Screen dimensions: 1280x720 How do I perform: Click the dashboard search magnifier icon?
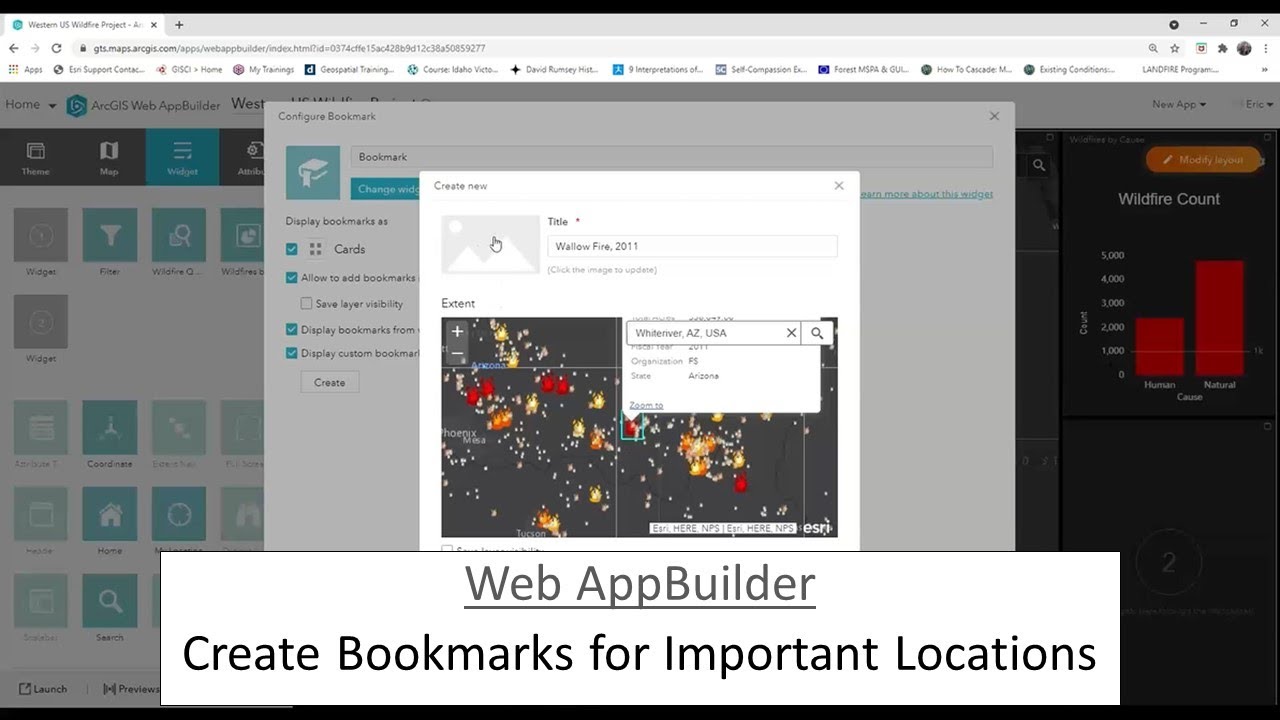[x=1039, y=165]
